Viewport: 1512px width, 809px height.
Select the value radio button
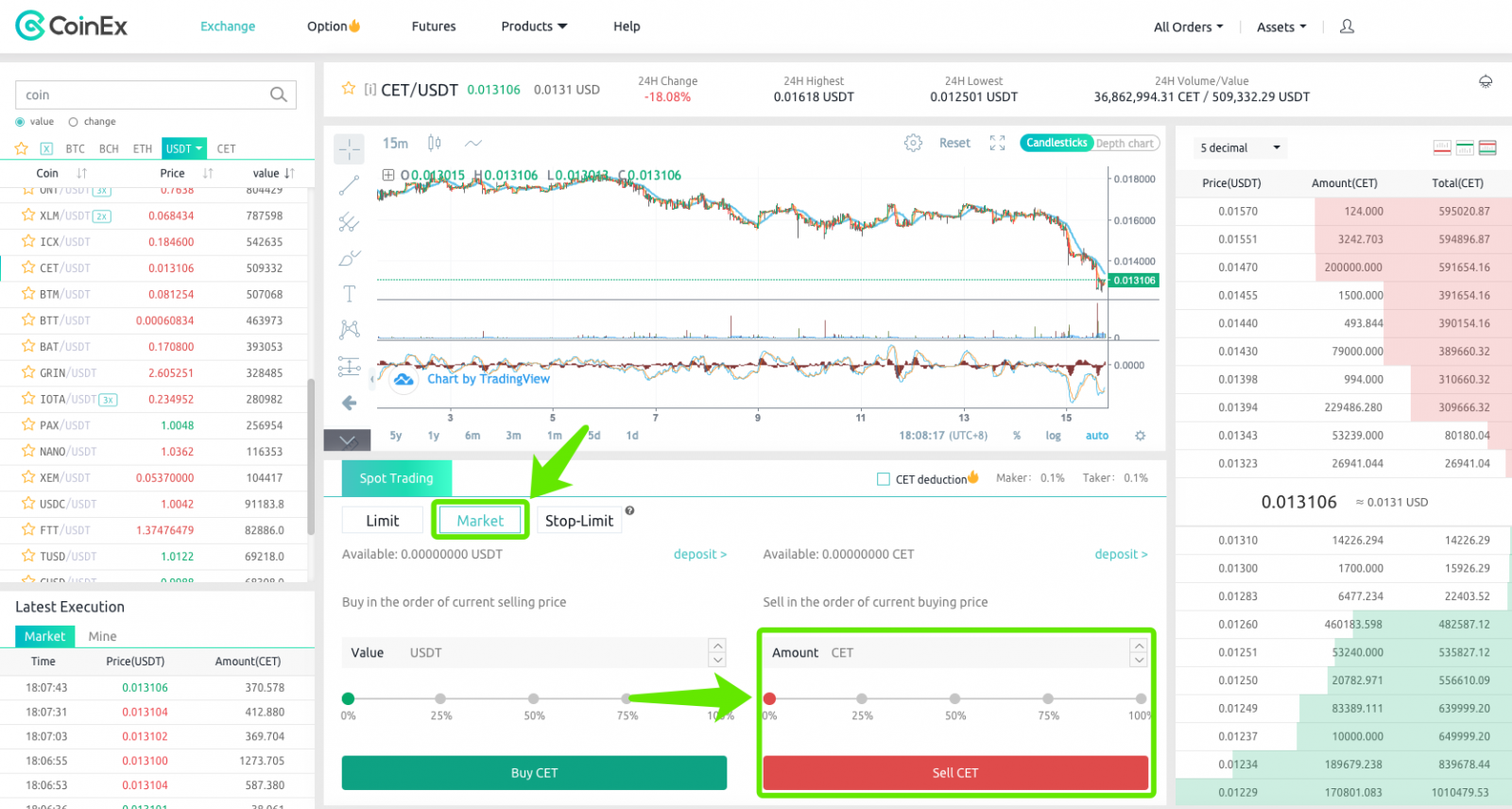click(x=21, y=122)
